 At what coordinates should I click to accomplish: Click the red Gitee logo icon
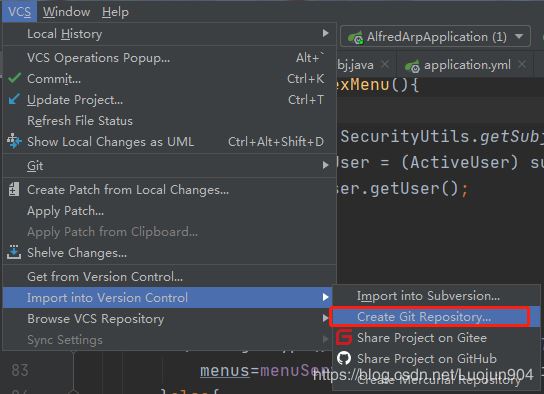(x=344, y=337)
